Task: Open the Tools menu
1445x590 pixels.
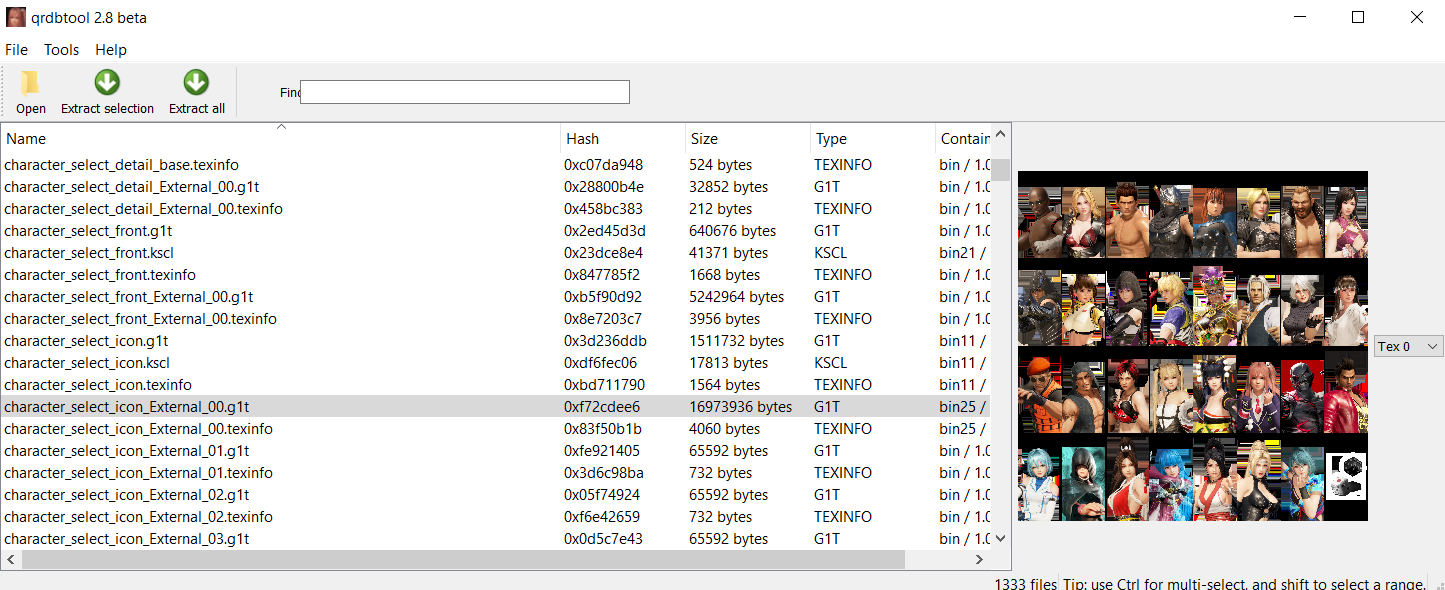Action: point(61,49)
